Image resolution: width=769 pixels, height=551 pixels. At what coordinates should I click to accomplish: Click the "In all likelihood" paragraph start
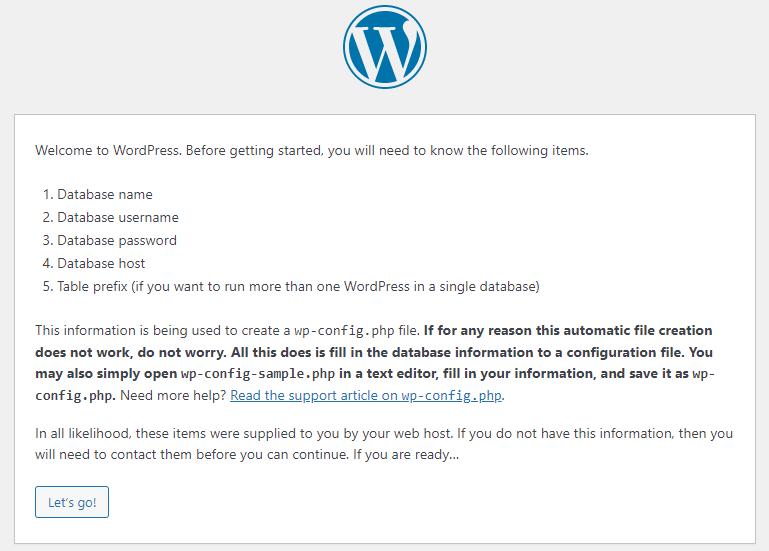pyautogui.click(x=82, y=433)
